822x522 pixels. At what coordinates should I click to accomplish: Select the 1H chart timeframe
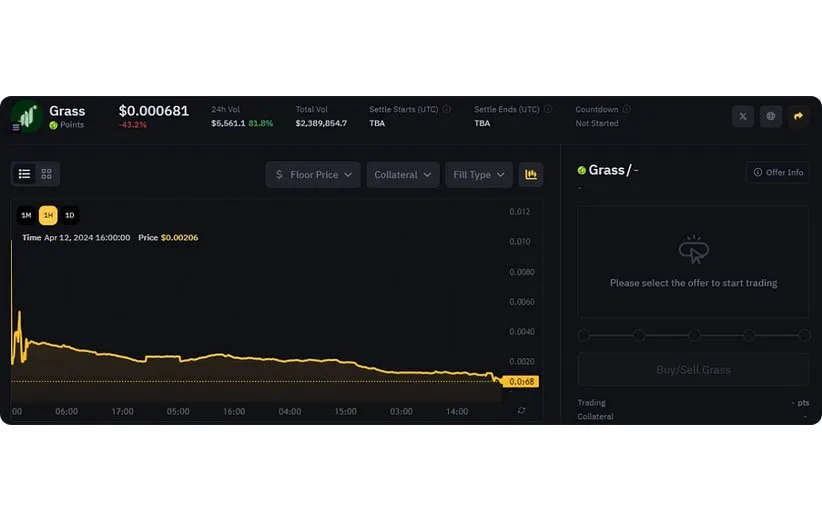pyautogui.click(x=48, y=215)
